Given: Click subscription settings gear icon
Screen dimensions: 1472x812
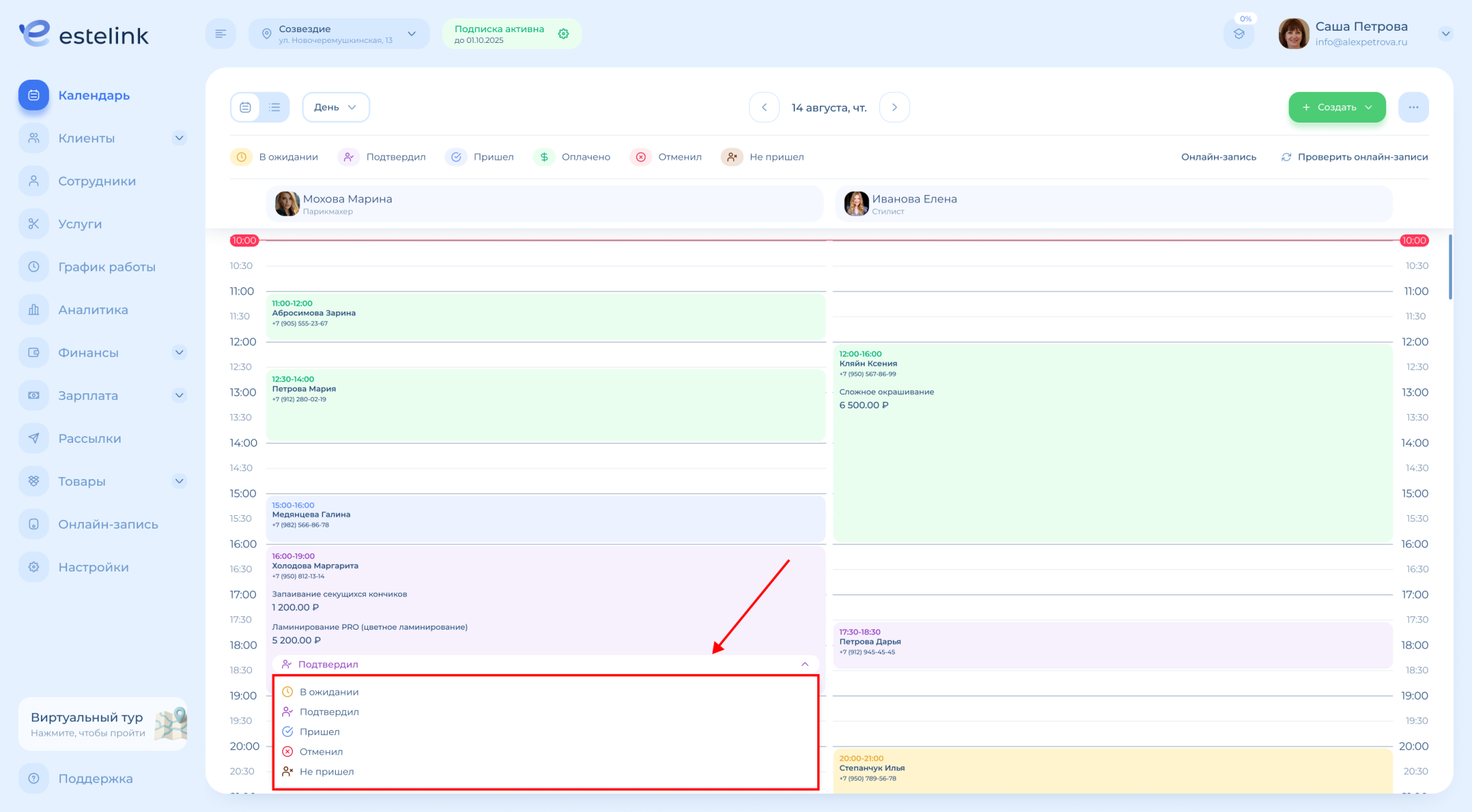Looking at the screenshot, I should (x=564, y=34).
